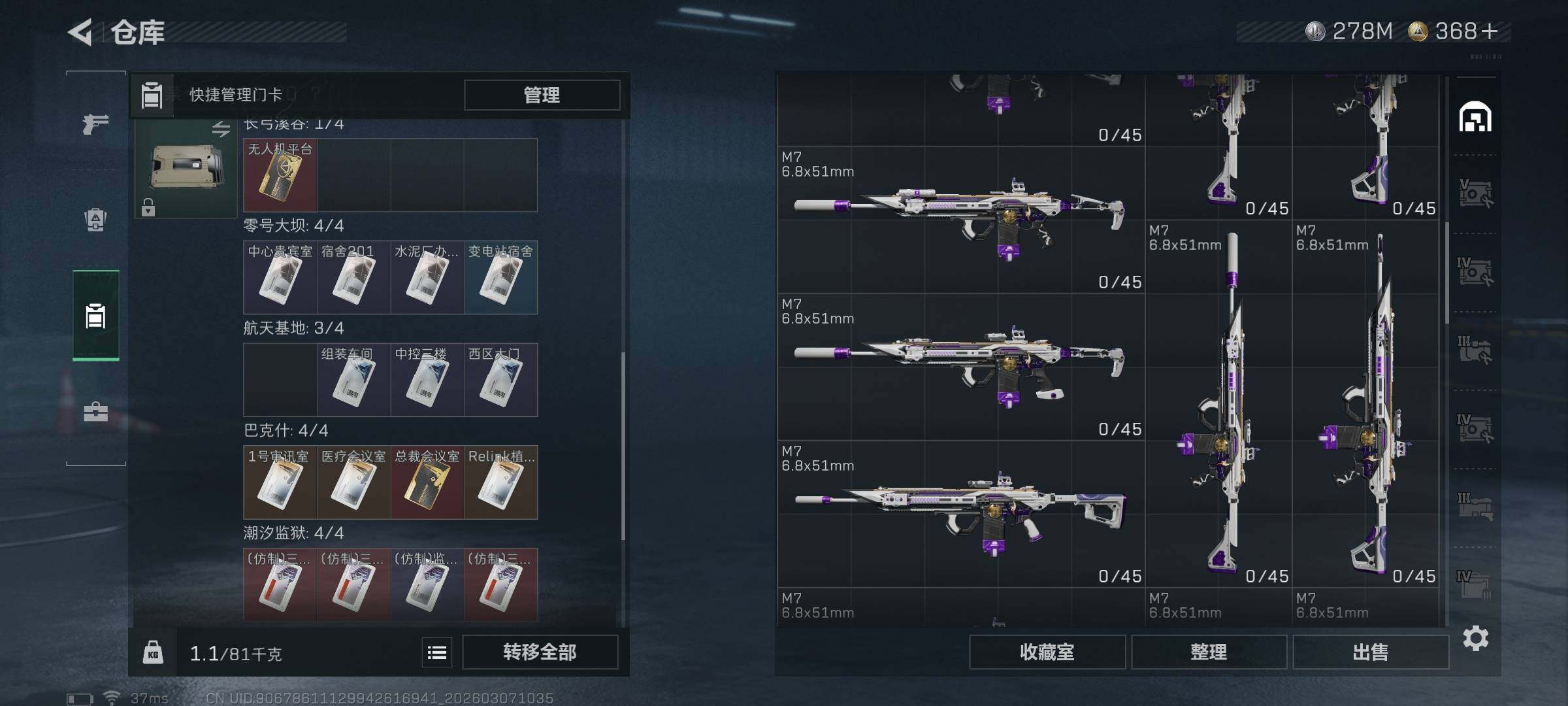Click 整理 to sort the warehouse

(1209, 652)
